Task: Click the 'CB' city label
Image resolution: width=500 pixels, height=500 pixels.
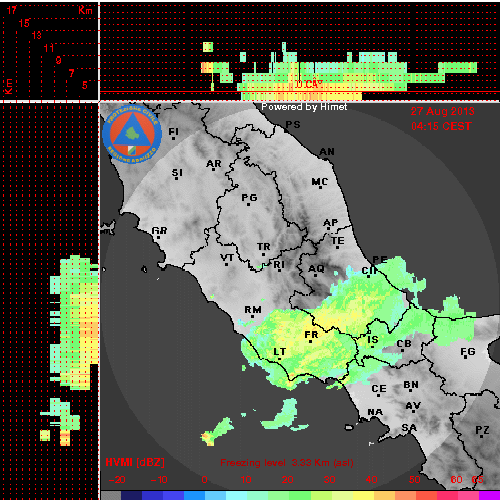Action: pos(404,344)
